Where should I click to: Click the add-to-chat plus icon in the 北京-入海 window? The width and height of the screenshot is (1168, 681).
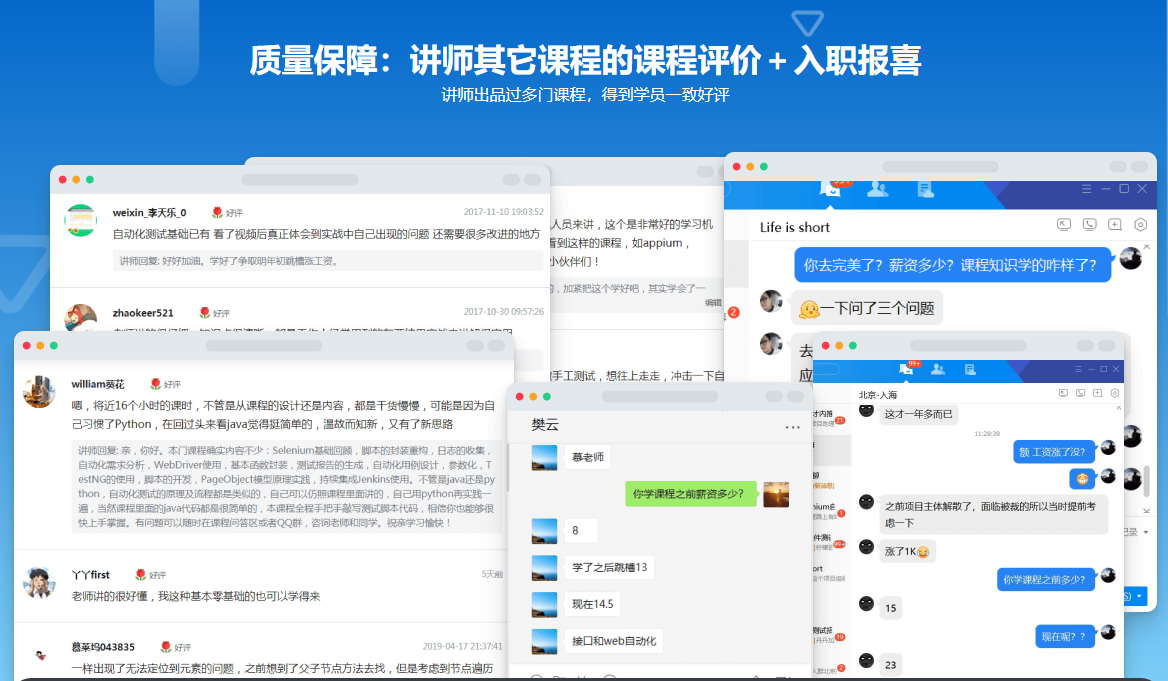click(x=1097, y=393)
